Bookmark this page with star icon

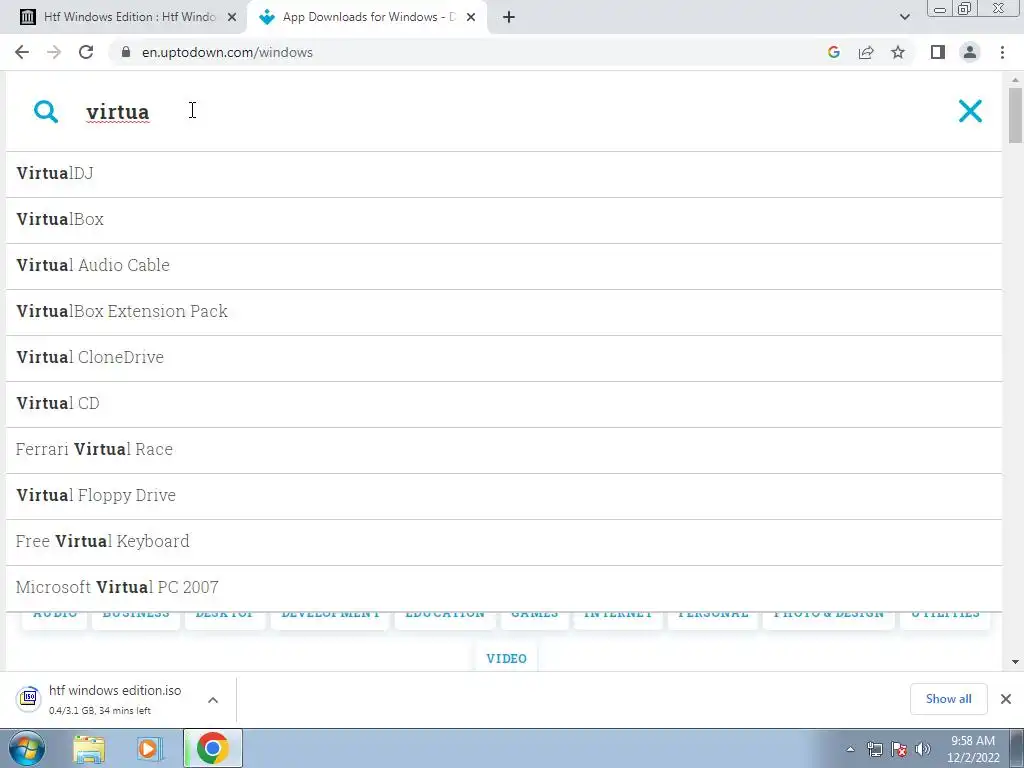(898, 52)
